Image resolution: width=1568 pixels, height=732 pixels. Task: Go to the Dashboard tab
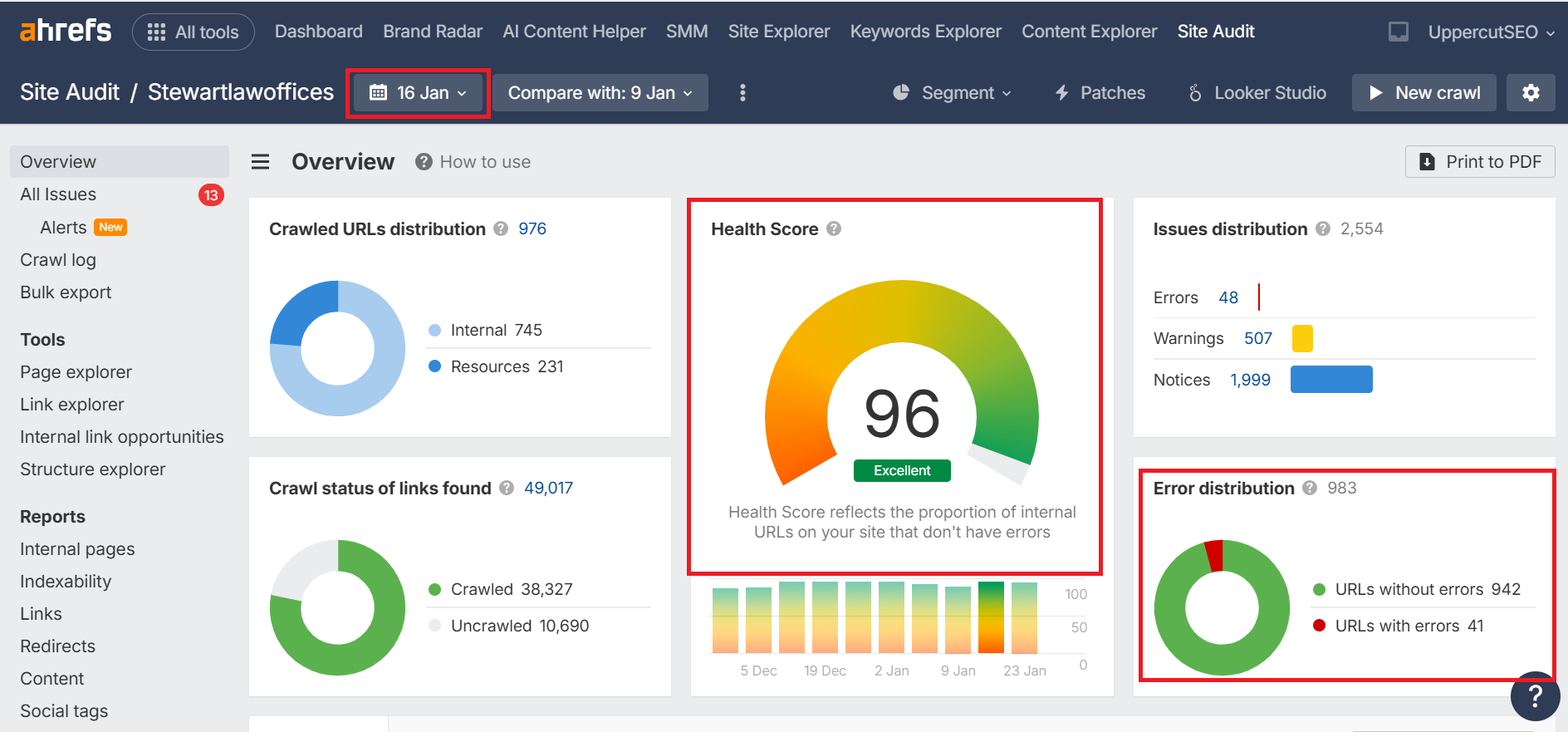coord(319,32)
